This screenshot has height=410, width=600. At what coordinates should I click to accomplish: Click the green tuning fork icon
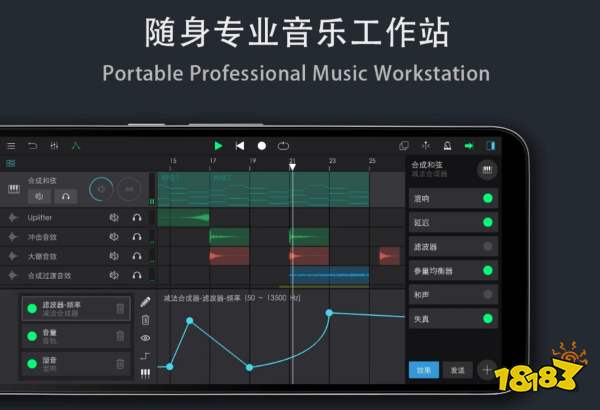[x=76, y=146]
